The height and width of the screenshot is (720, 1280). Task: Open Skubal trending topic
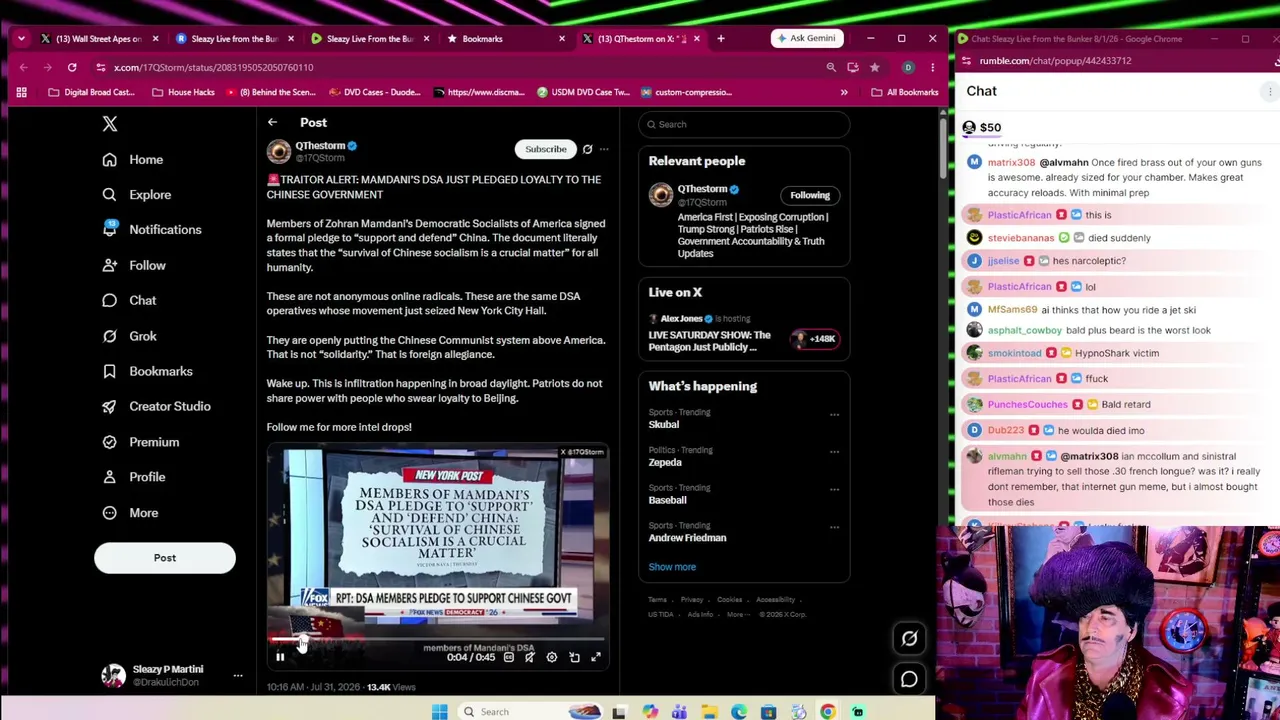(664, 425)
